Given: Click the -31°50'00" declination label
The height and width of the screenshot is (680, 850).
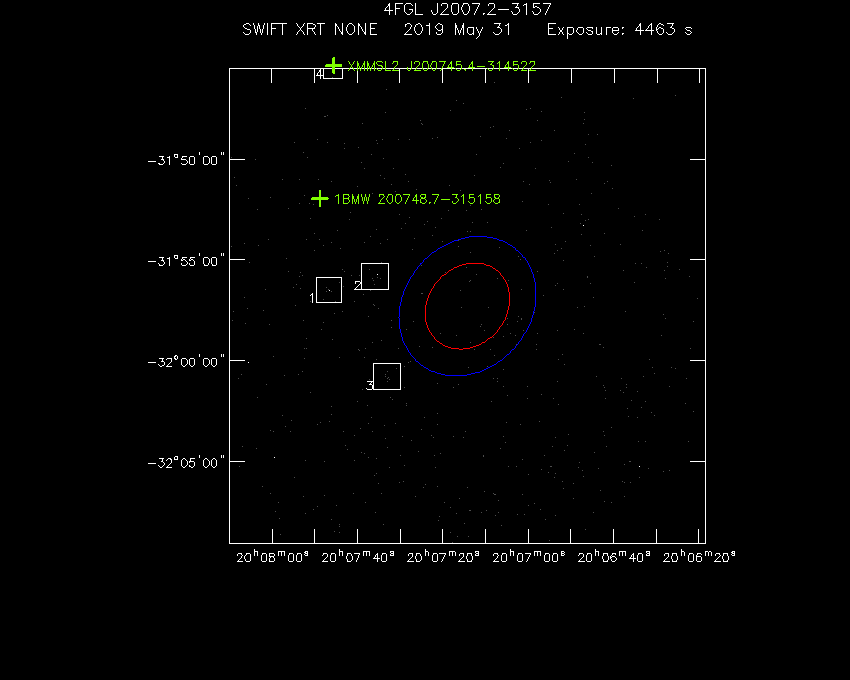Looking at the screenshot, I should point(186,161).
